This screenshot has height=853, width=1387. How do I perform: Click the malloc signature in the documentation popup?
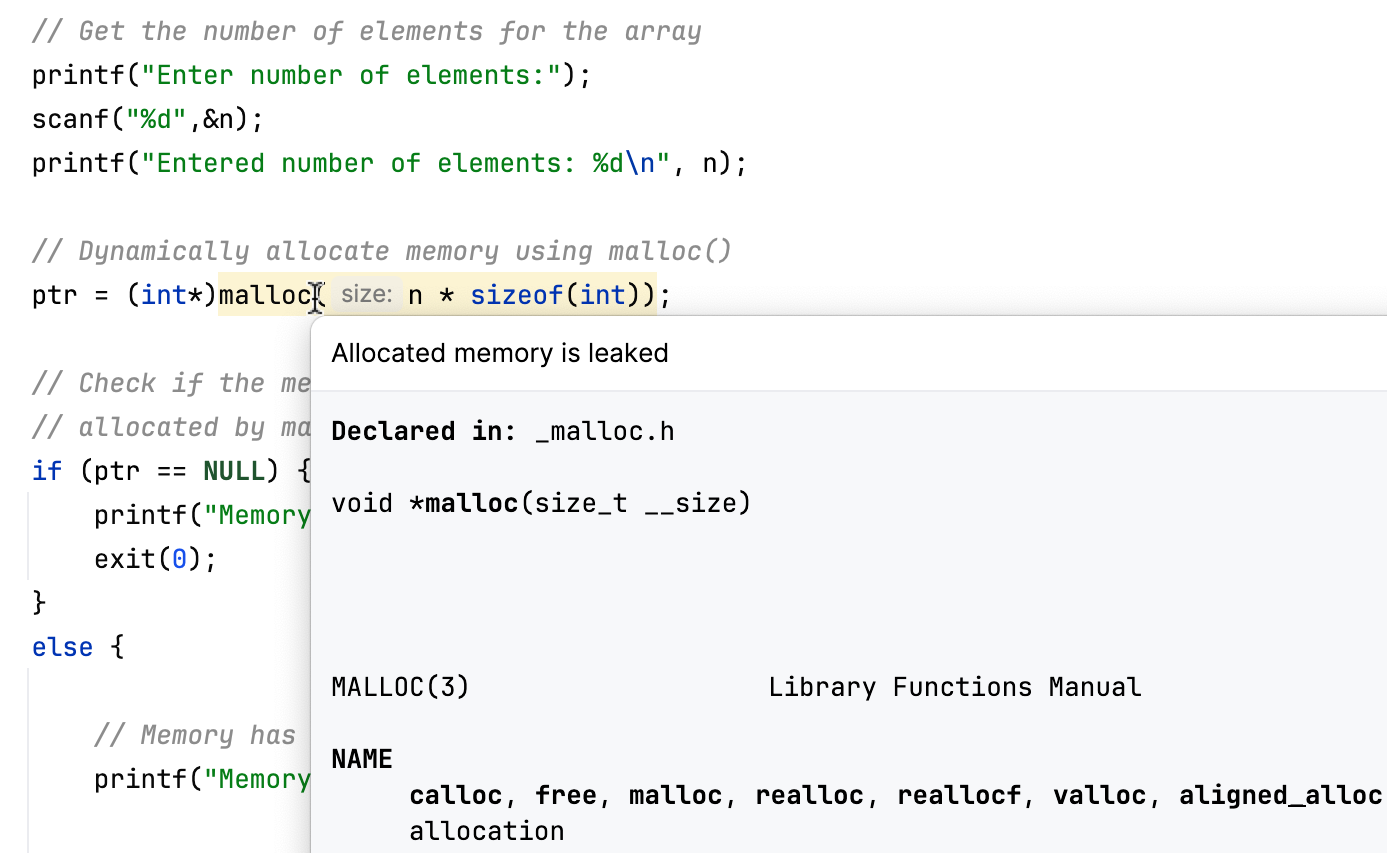pyautogui.click(x=540, y=502)
